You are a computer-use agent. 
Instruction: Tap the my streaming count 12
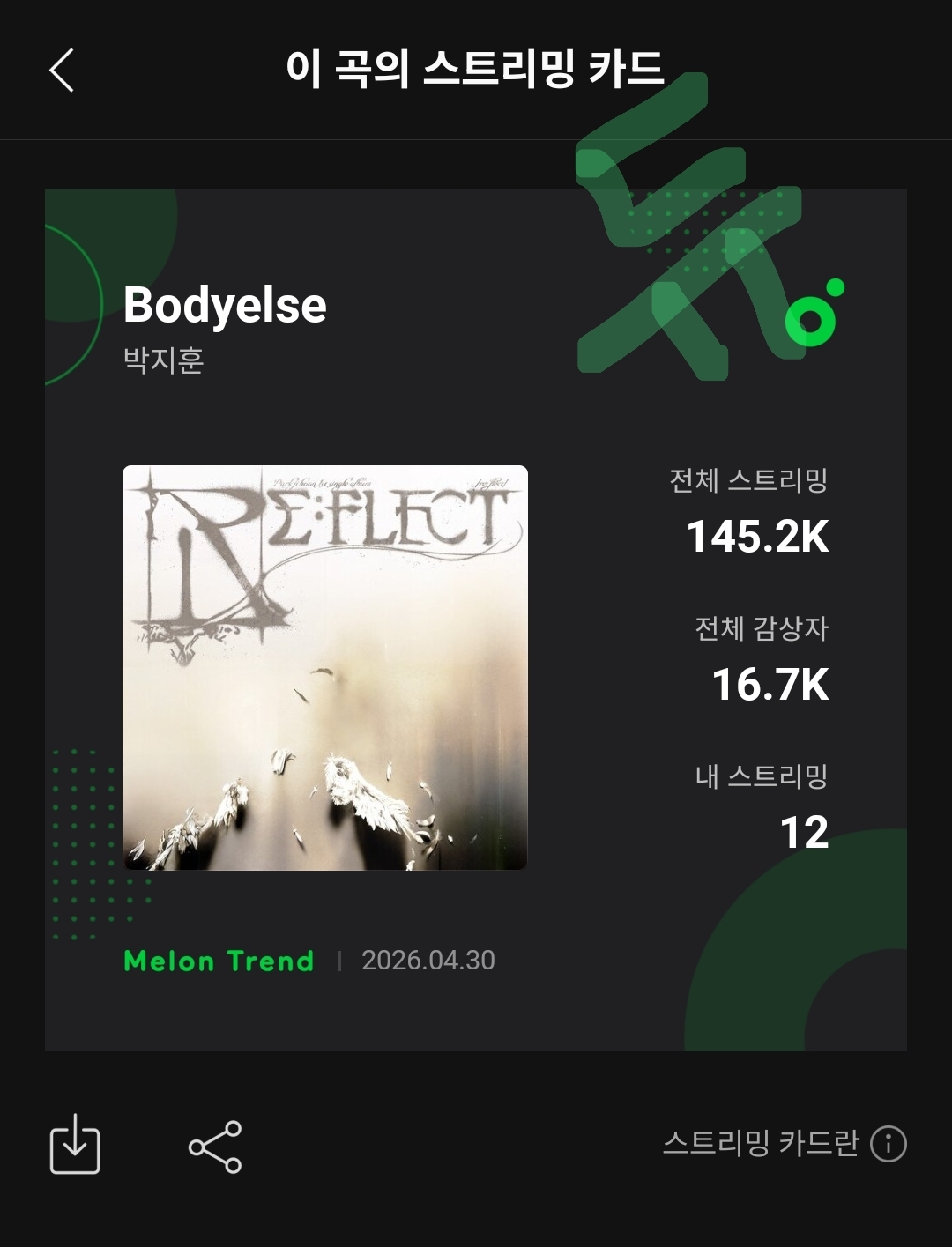pyautogui.click(x=805, y=833)
